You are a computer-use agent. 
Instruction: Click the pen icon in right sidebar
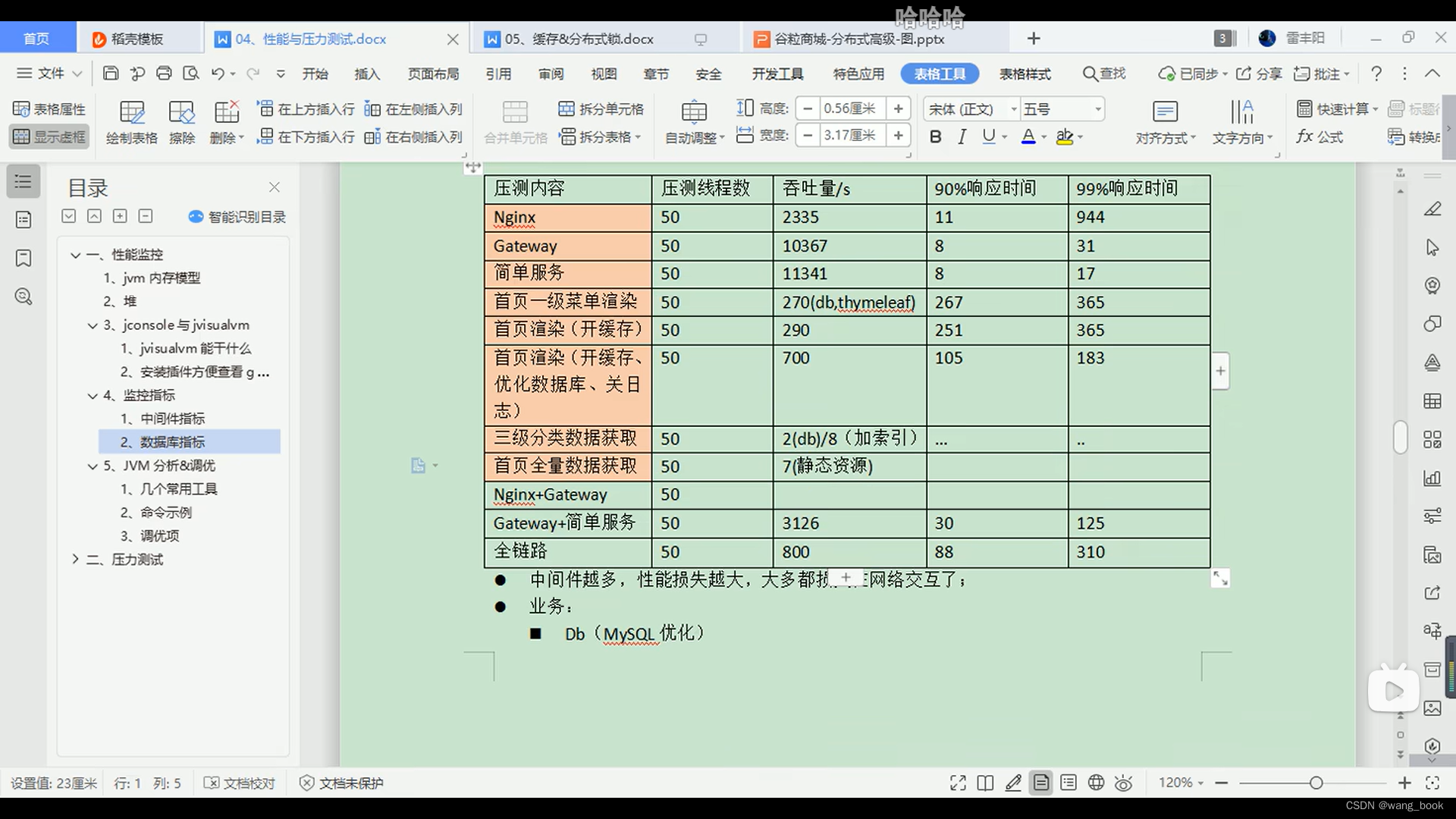1432,209
